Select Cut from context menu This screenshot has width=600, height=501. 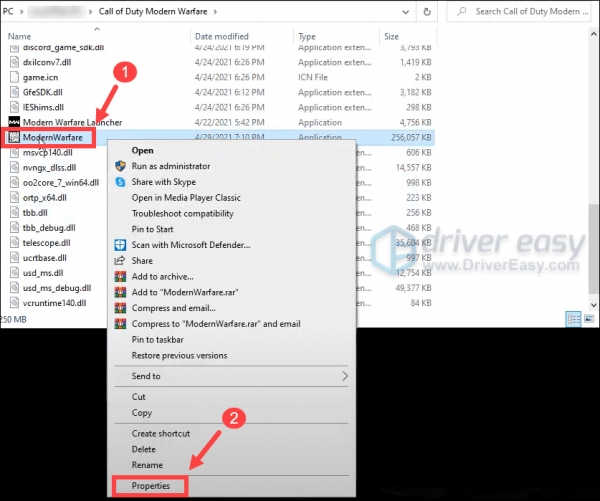(139, 397)
